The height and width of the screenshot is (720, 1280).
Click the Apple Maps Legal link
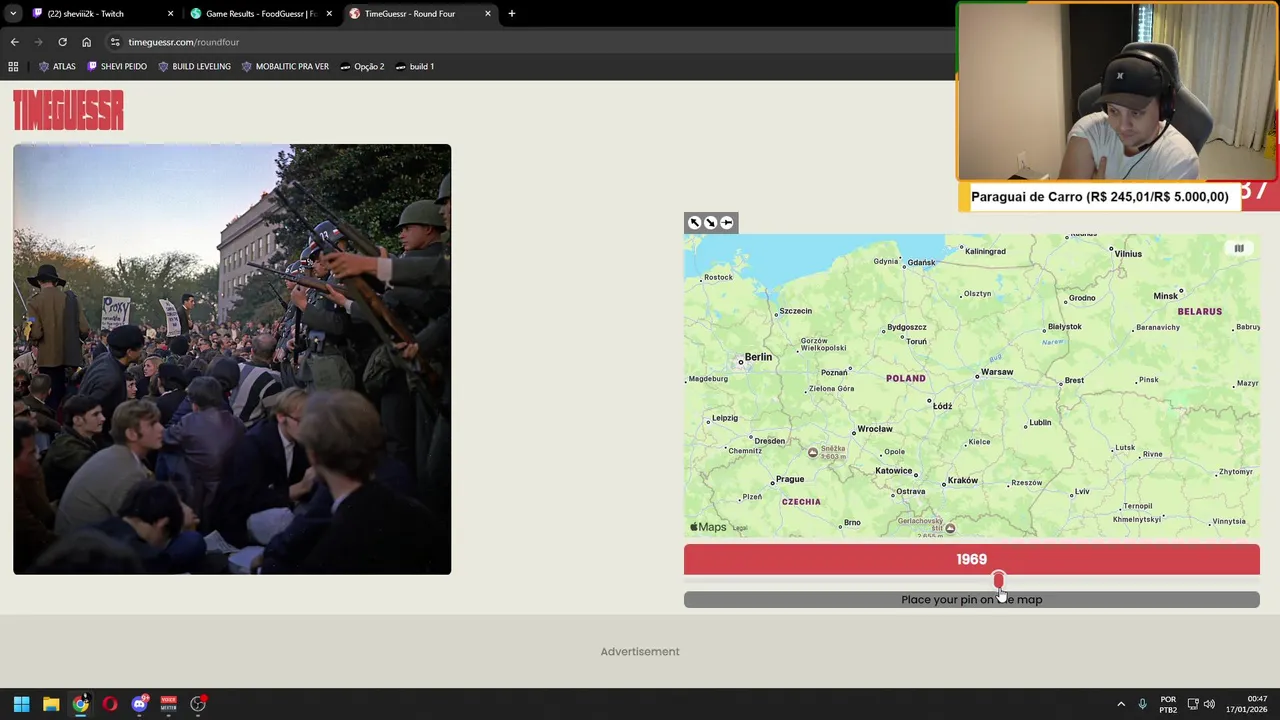[x=739, y=528]
